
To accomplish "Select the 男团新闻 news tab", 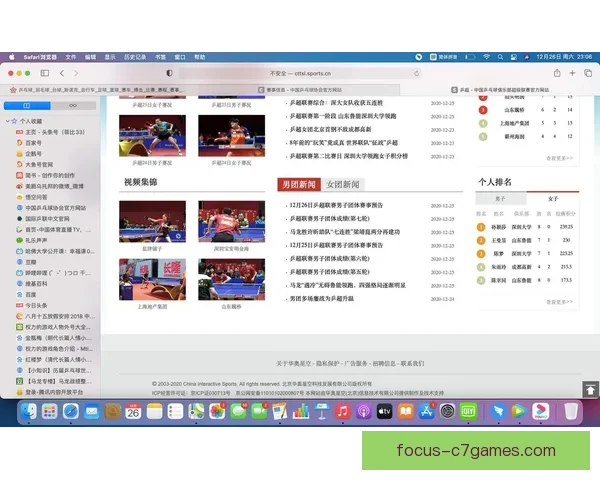I will click(x=299, y=184).
